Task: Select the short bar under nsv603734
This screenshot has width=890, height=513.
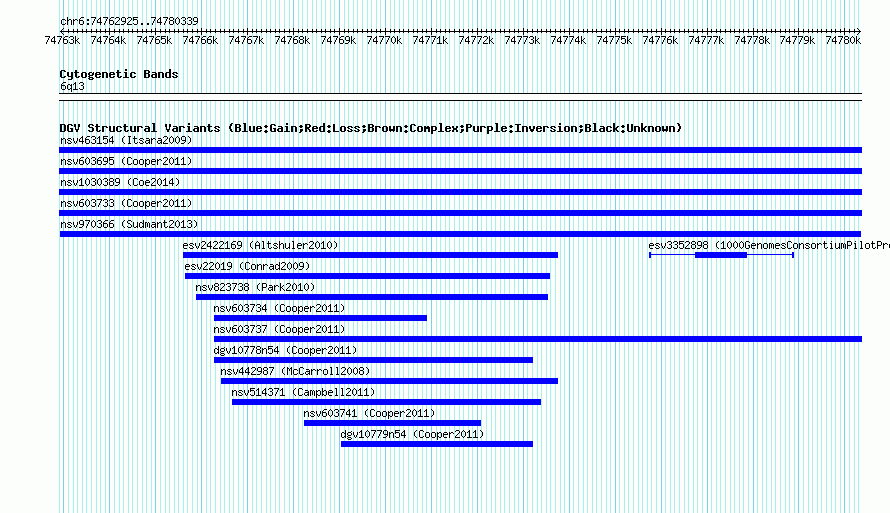Action: pyautogui.click(x=320, y=318)
